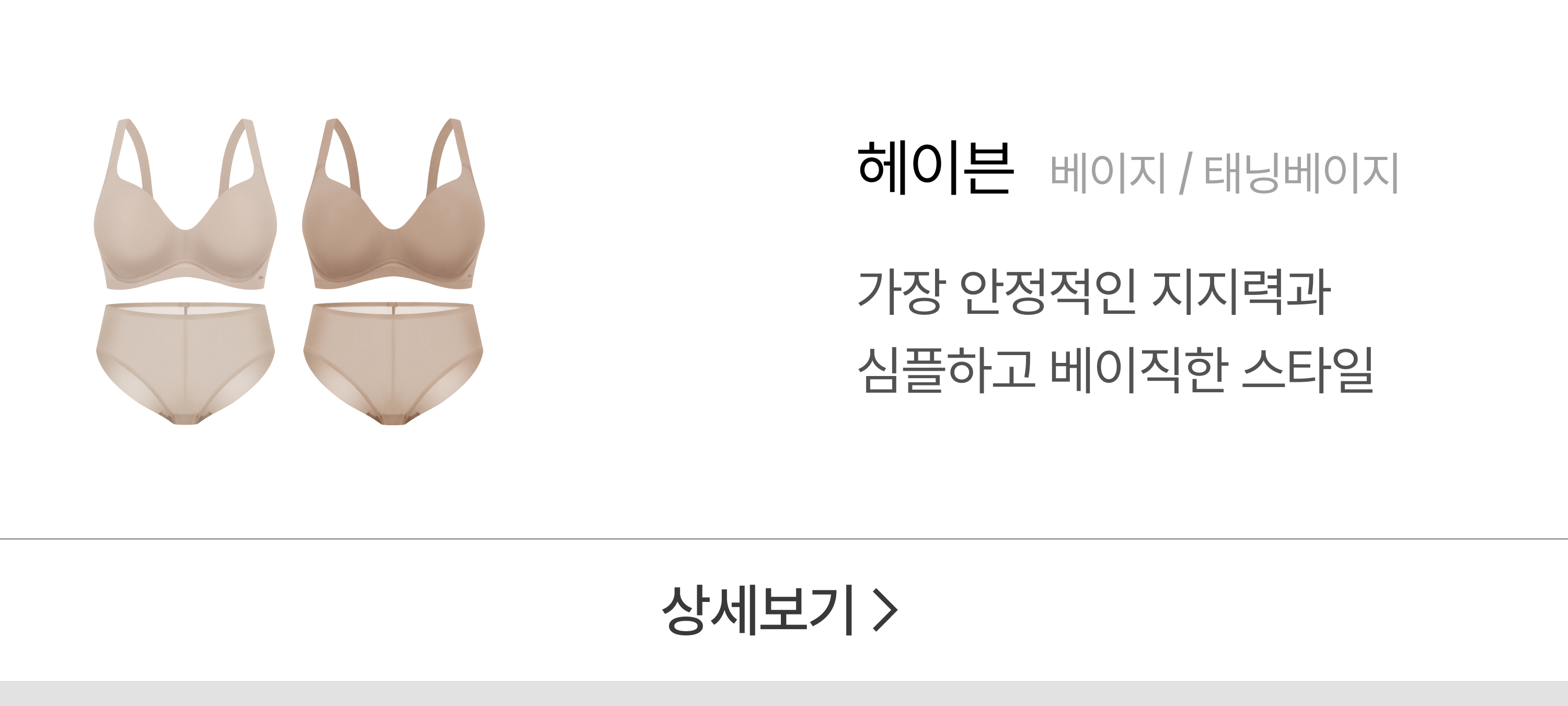1568x706 pixels.
Task: Click the description line 가장 안정적인 지지력과
Action: tap(1094, 292)
